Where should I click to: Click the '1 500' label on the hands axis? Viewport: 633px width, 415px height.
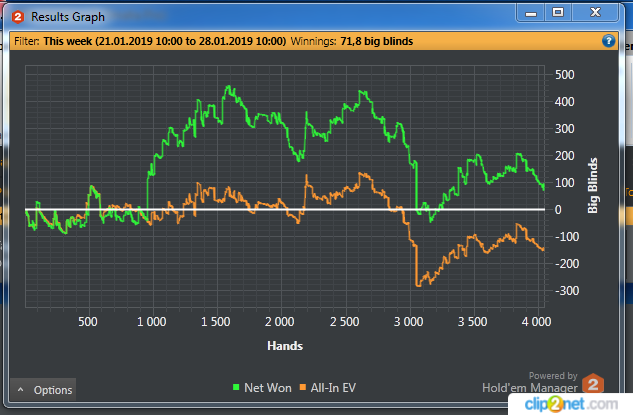click(216, 322)
